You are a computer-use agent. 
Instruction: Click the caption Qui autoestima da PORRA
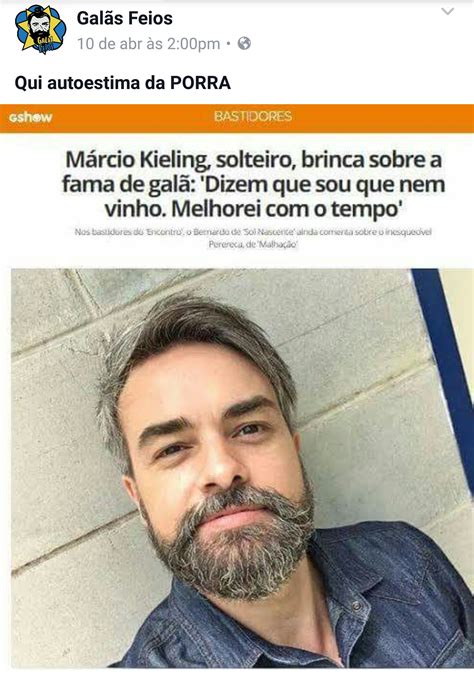(122, 83)
